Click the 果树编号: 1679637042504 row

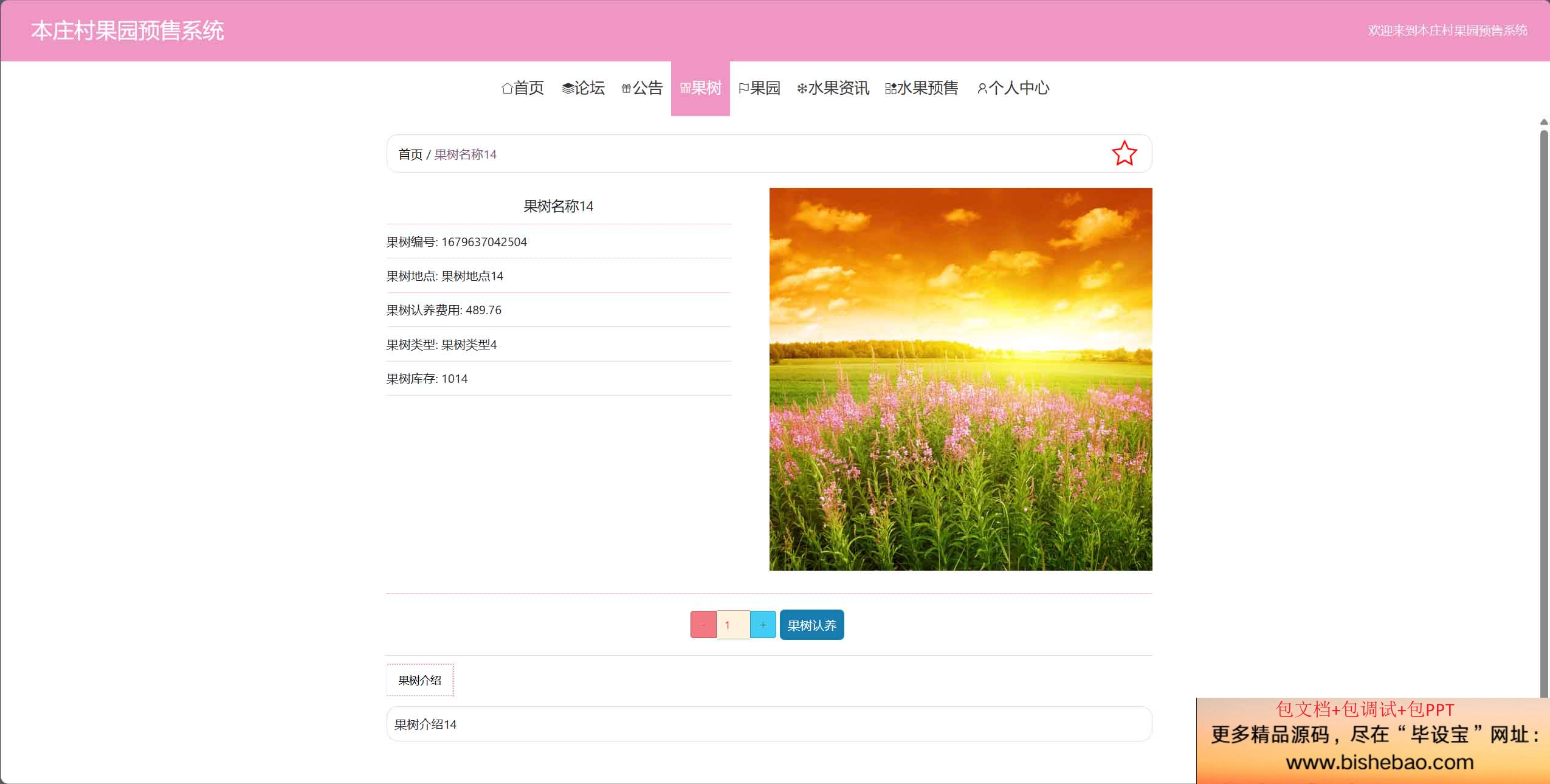pyautogui.click(x=559, y=242)
